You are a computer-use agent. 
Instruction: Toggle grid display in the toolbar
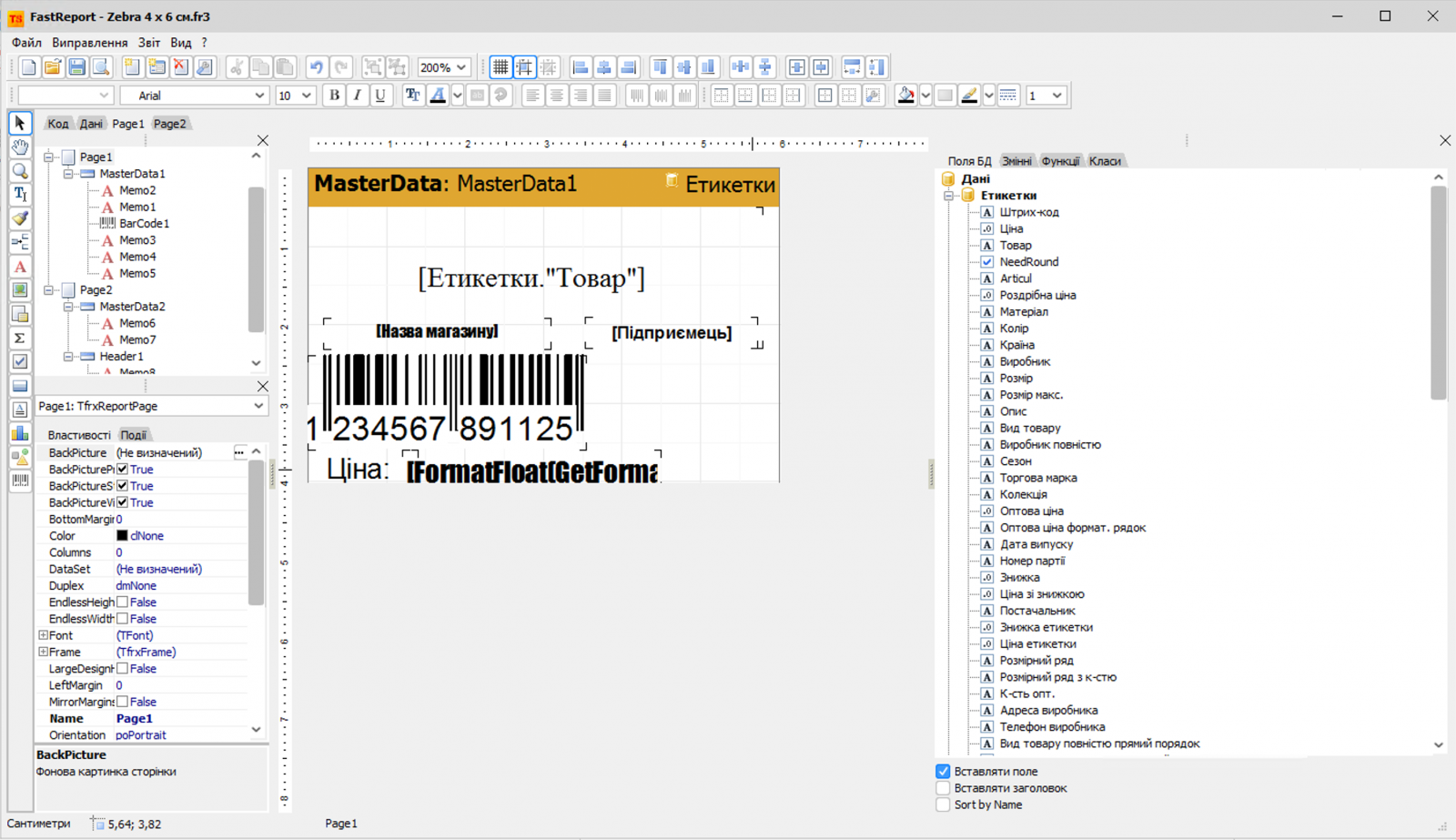500,66
